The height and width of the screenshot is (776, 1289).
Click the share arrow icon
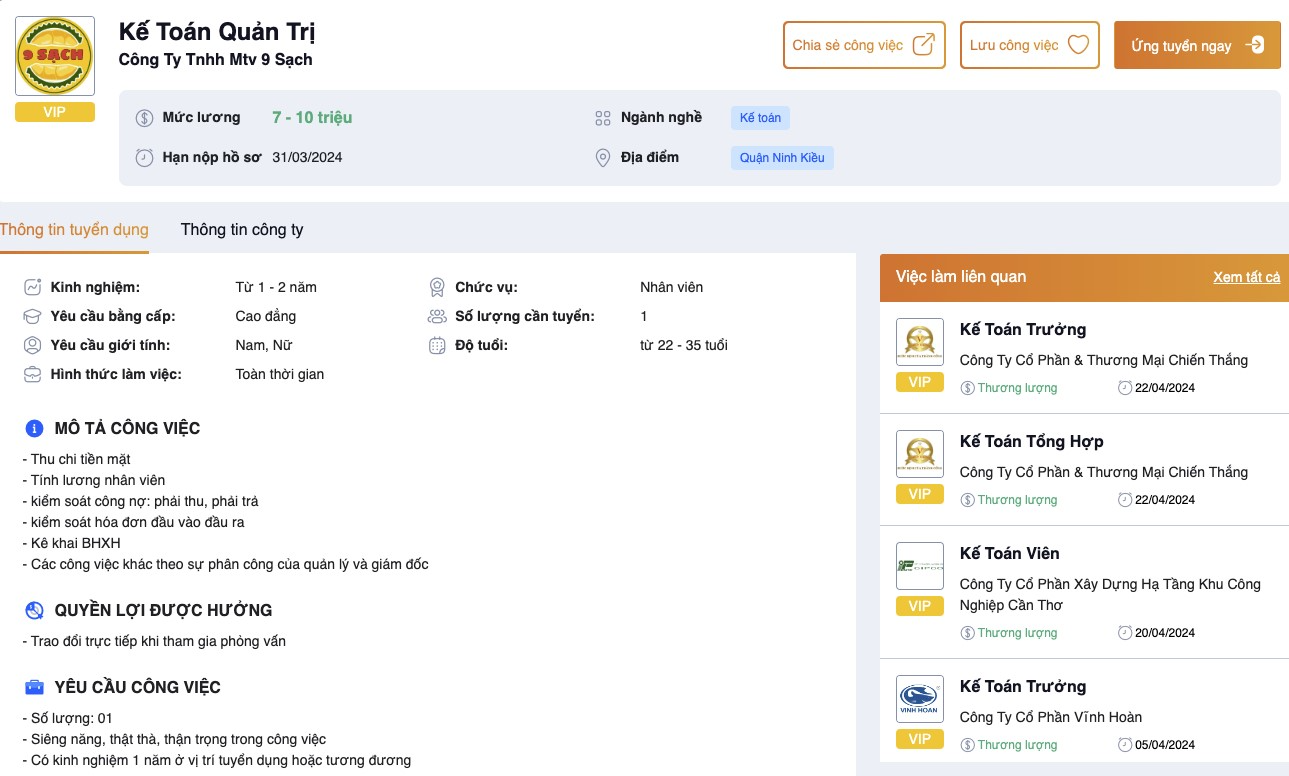(x=924, y=45)
